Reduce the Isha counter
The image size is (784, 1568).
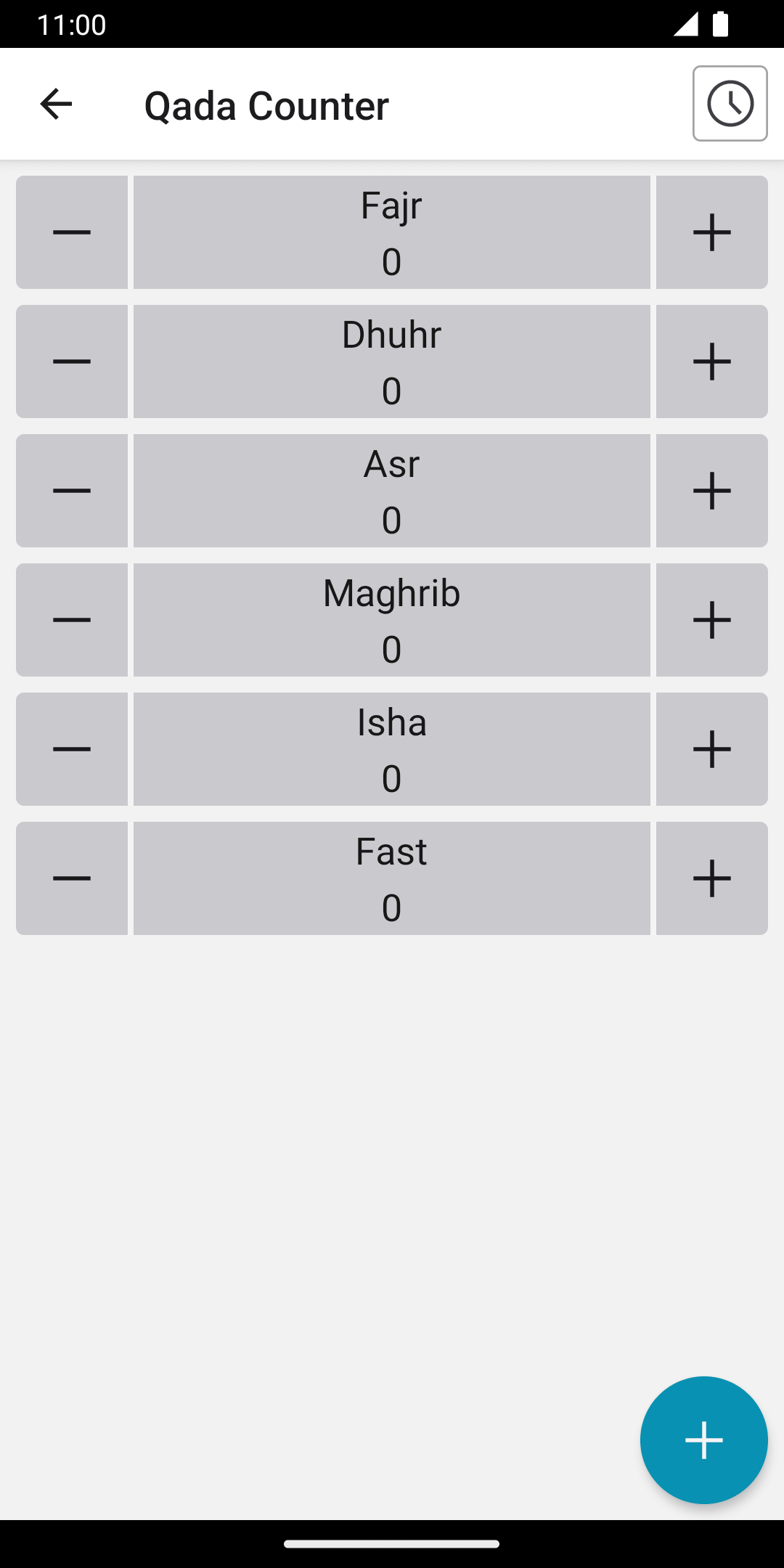click(72, 749)
